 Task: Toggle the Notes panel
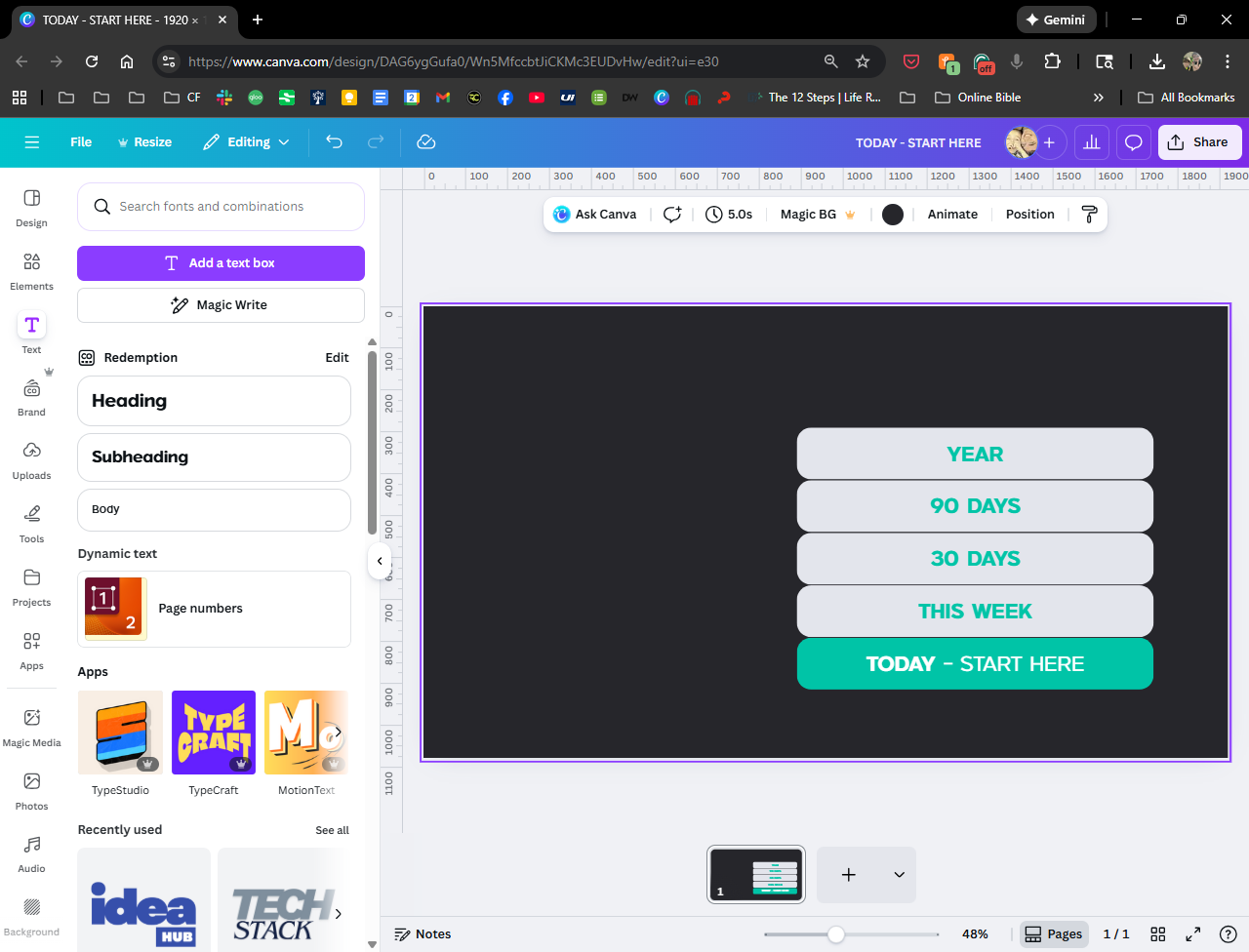423,933
